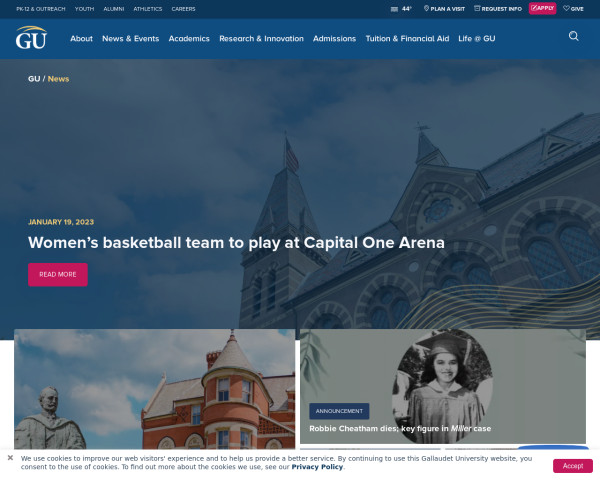Viewport: 600px width, 480px height.
Task: Open the About menu
Action: [82, 39]
